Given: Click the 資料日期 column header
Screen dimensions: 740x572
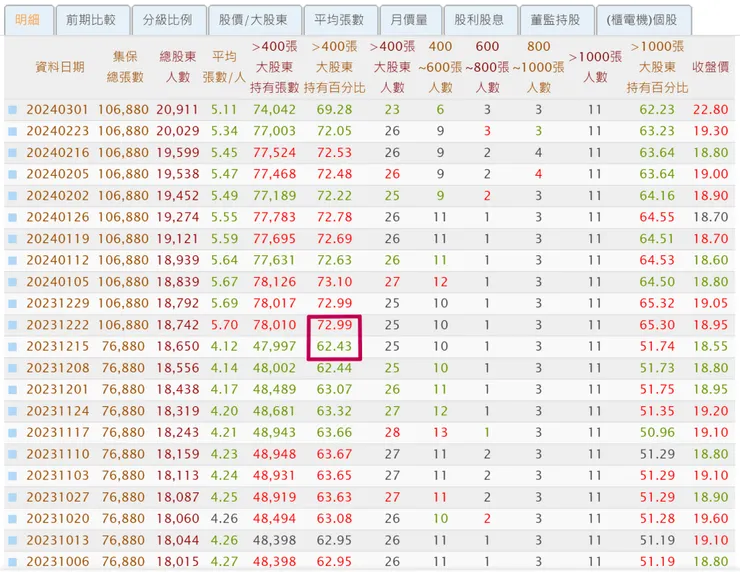Looking at the screenshot, I should tap(60, 67).
